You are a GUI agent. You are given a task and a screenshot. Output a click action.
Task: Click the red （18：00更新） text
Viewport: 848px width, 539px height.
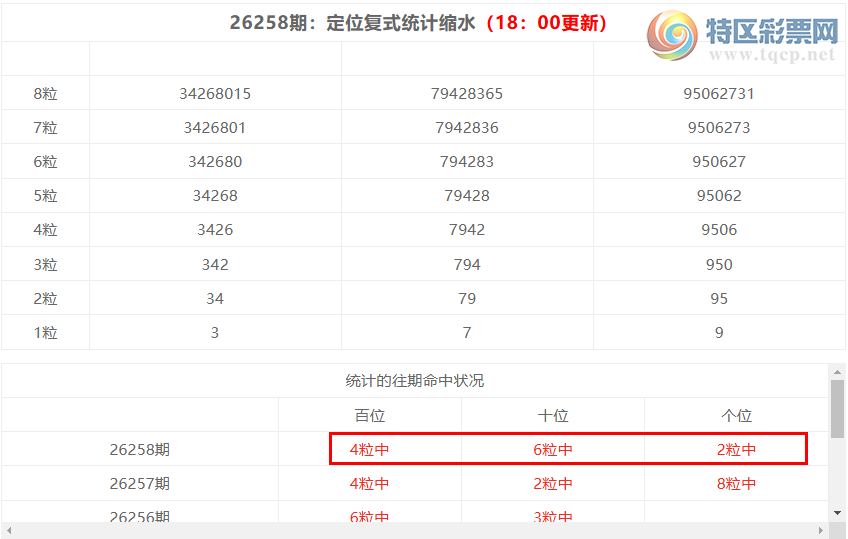tap(547, 23)
